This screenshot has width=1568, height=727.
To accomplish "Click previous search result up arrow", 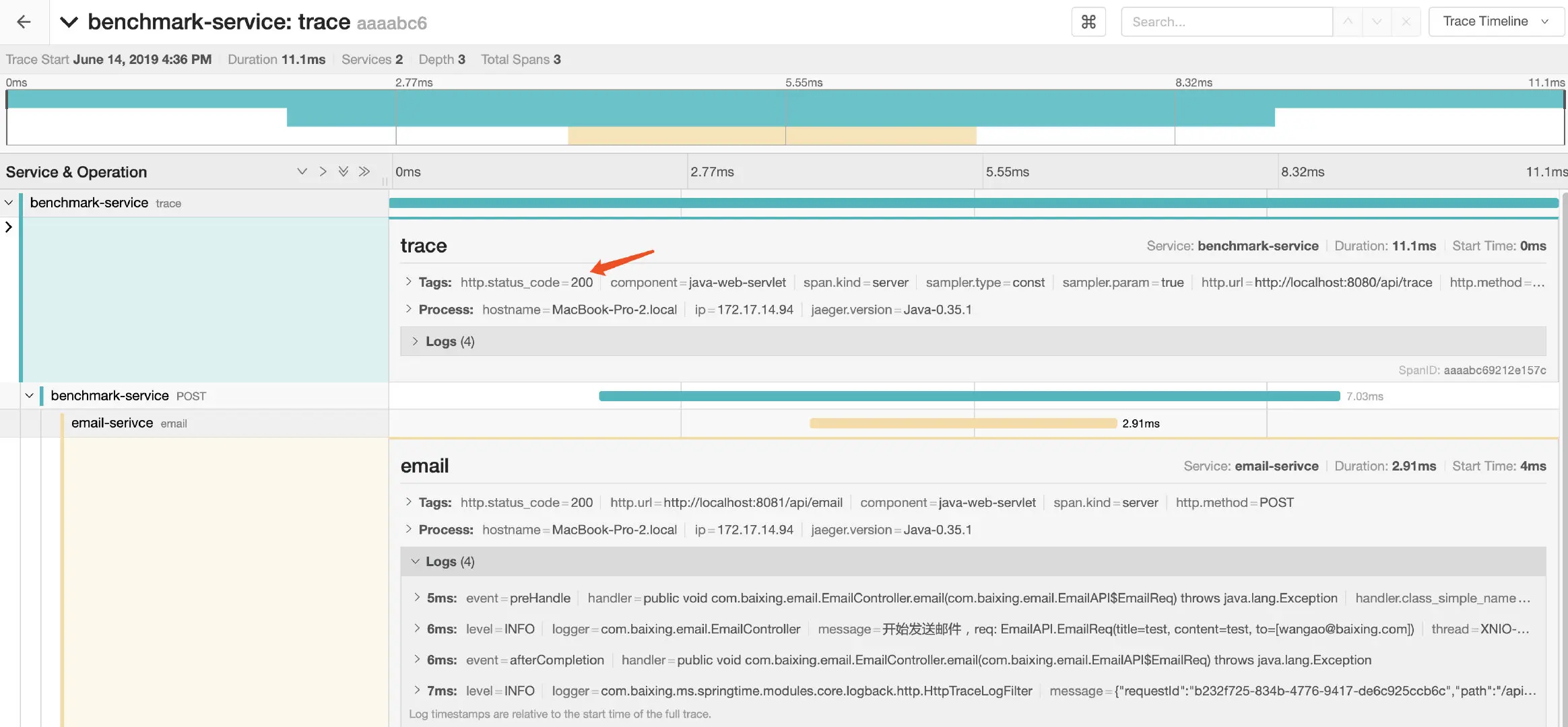I will 1347,22.
